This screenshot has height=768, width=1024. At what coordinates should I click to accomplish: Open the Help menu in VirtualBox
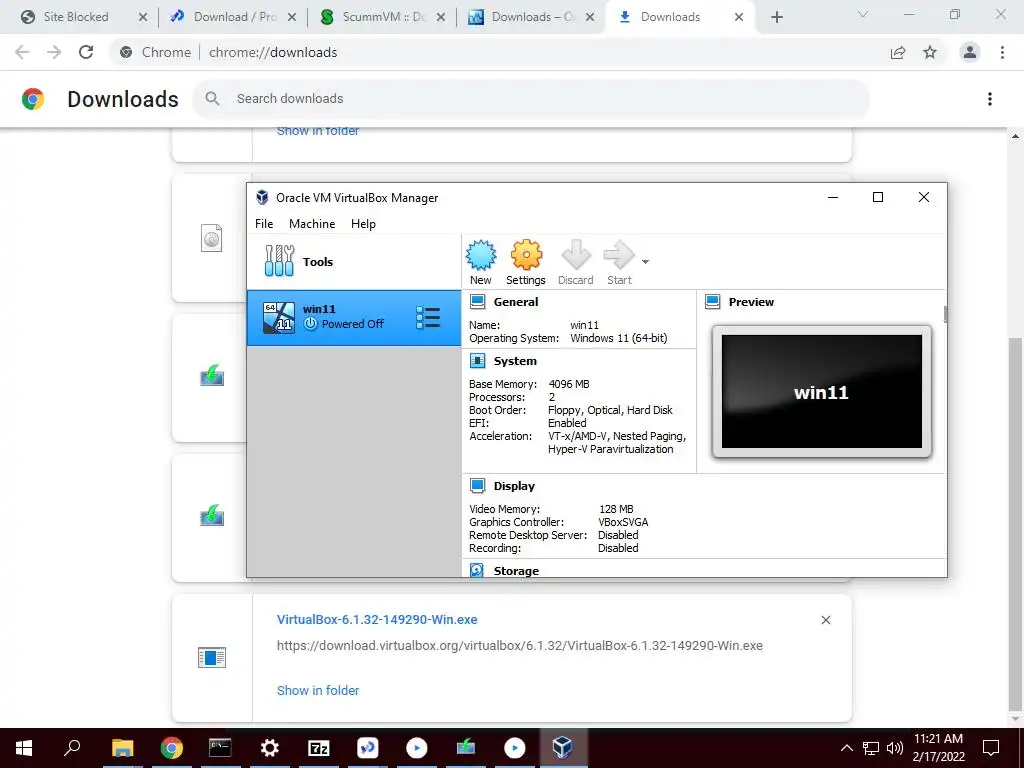click(363, 223)
